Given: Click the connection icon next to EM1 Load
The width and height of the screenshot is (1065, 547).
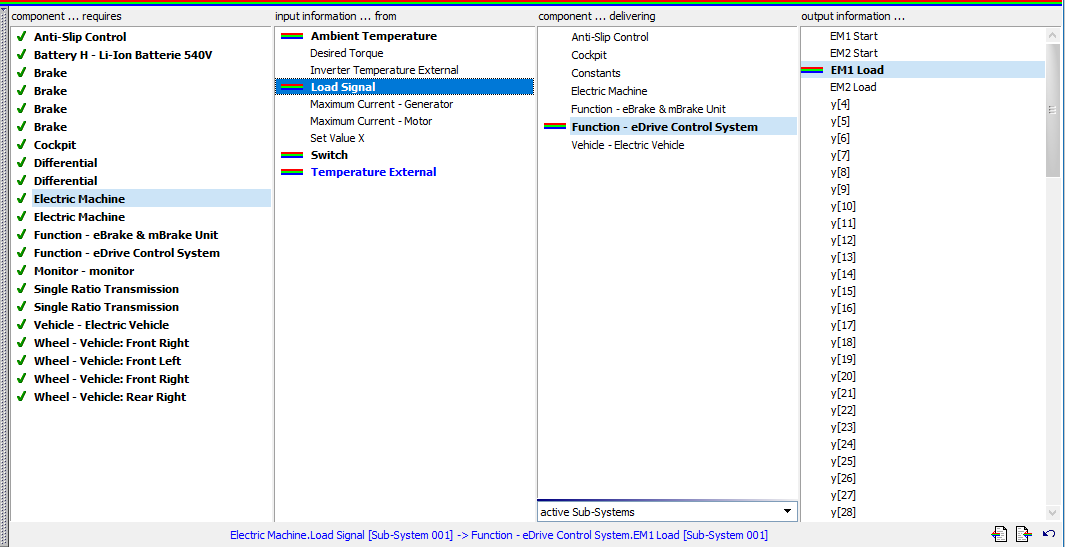Looking at the screenshot, I should point(813,70).
